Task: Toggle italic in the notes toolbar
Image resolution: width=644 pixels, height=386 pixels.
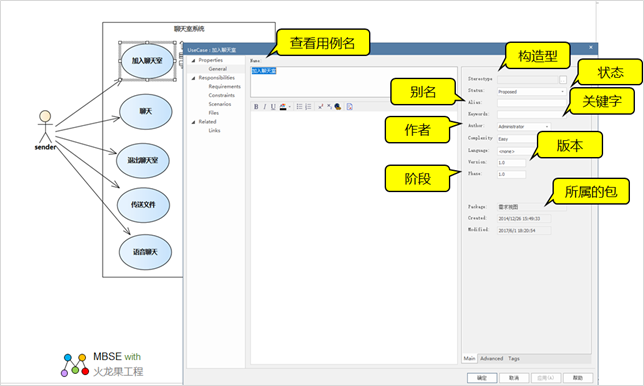Action: (264, 107)
